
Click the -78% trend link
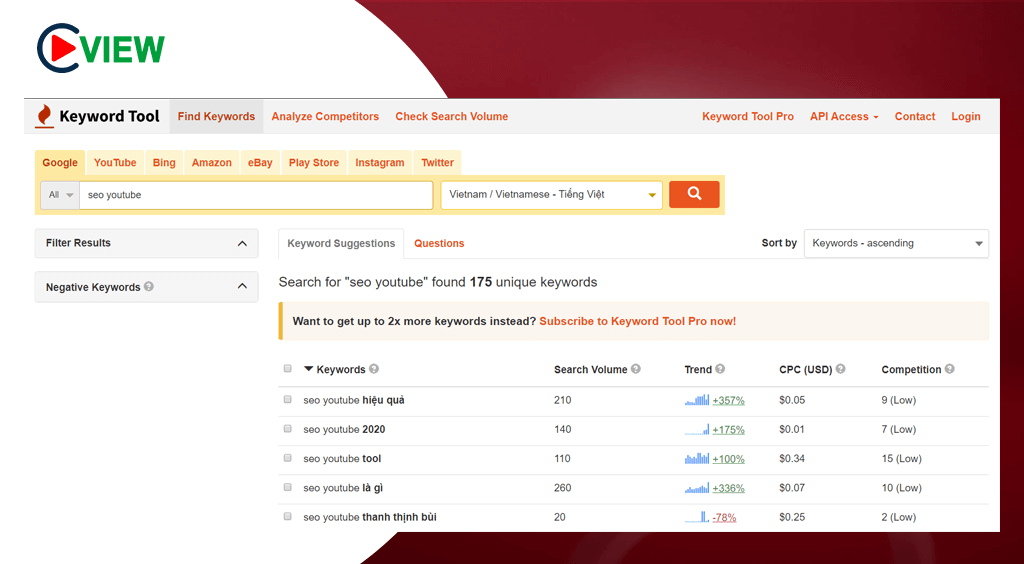click(x=724, y=518)
